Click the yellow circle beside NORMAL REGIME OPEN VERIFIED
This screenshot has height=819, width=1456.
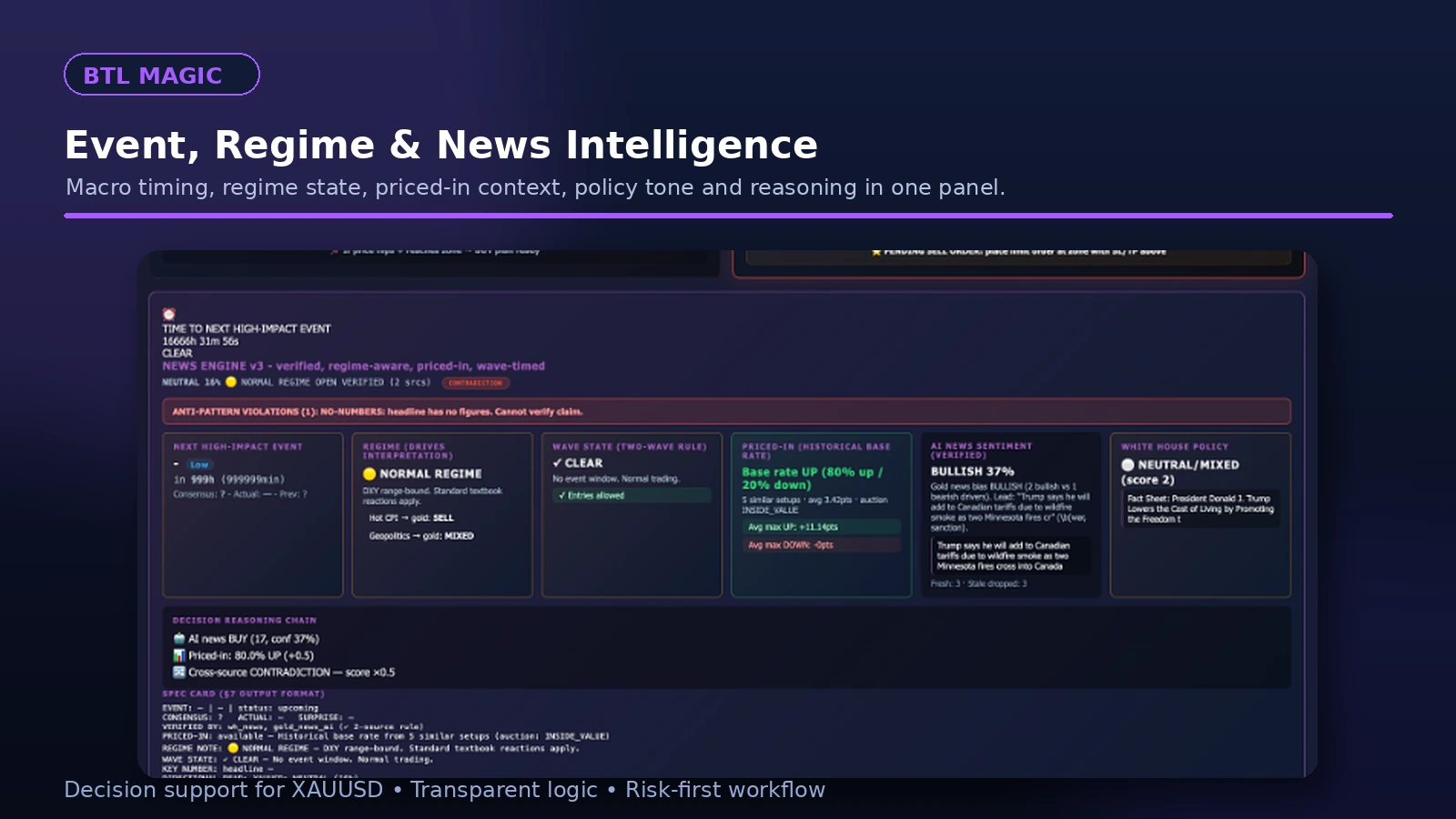tap(231, 382)
